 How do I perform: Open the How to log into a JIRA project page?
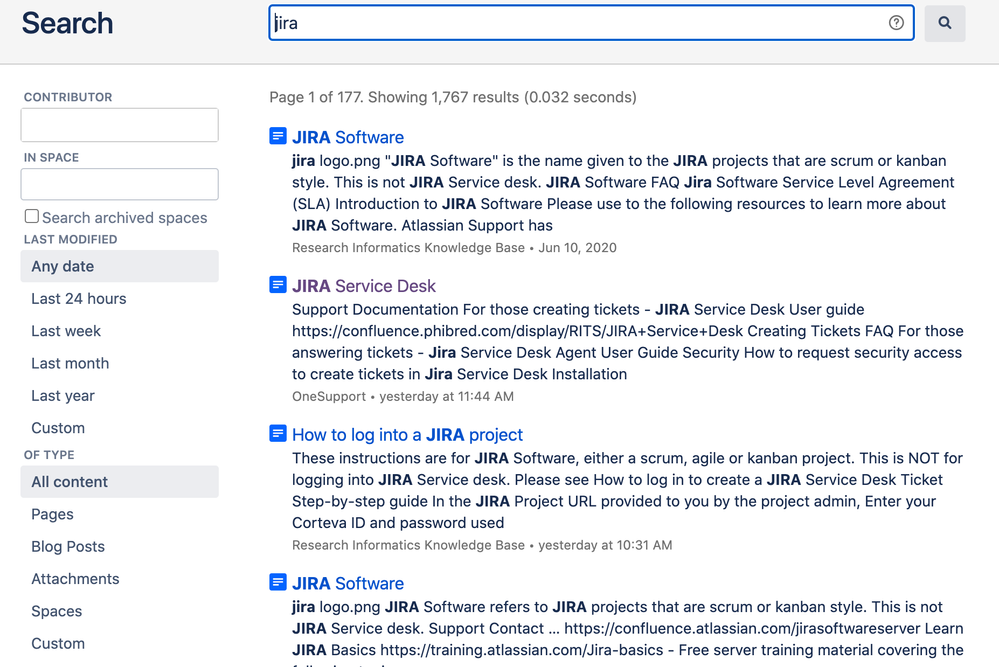tap(407, 434)
